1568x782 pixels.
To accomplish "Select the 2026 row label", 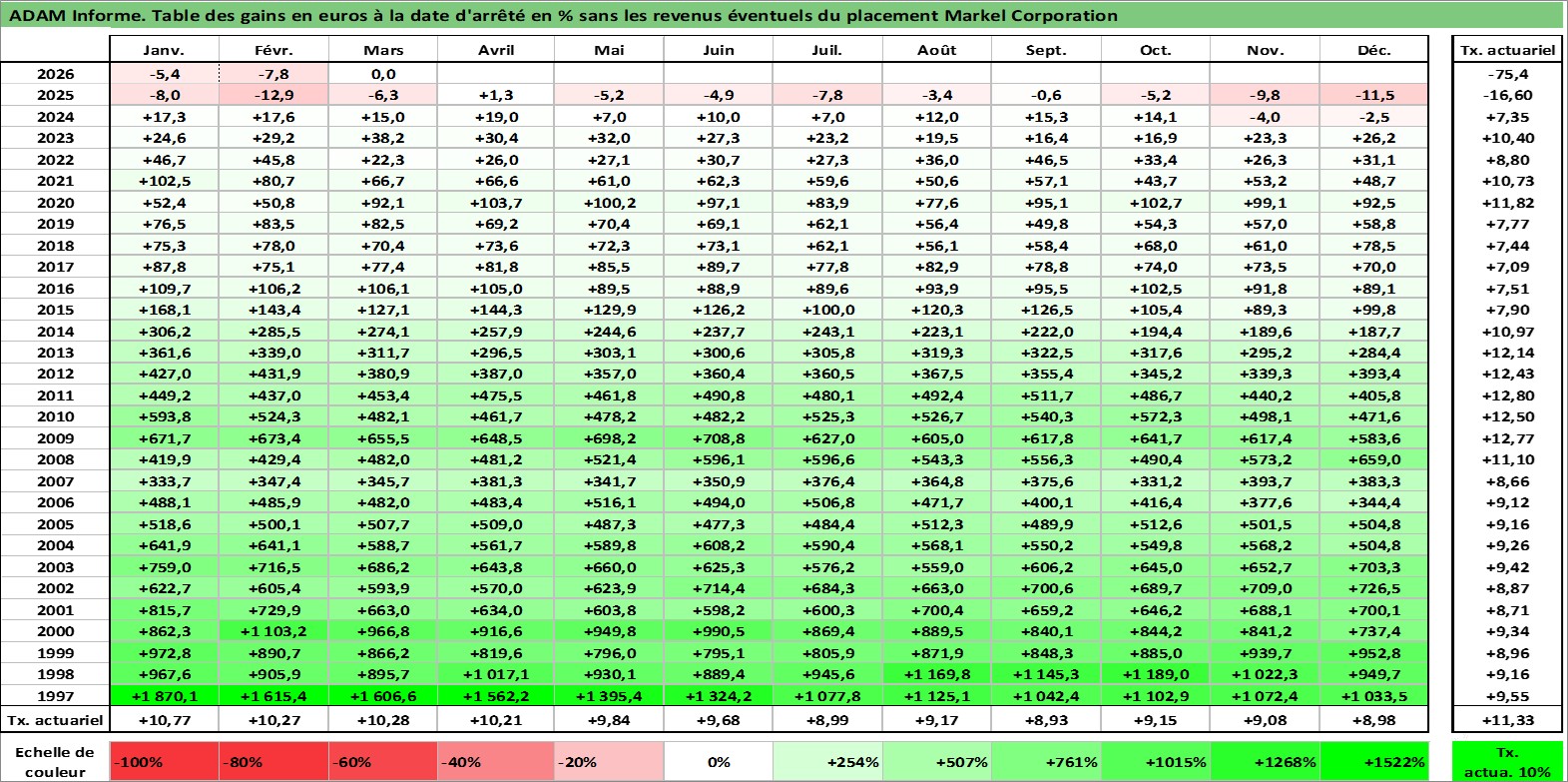I will click(55, 74).
